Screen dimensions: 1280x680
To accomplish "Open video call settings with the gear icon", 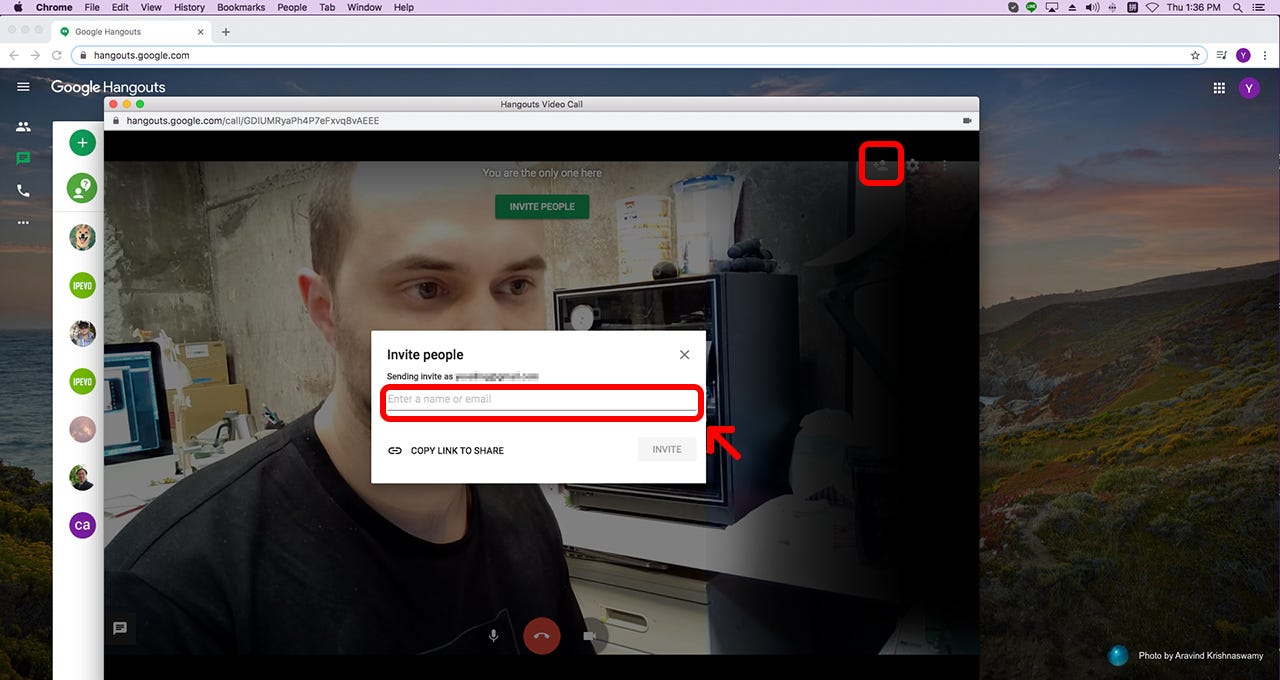I will tap(913, 164).
